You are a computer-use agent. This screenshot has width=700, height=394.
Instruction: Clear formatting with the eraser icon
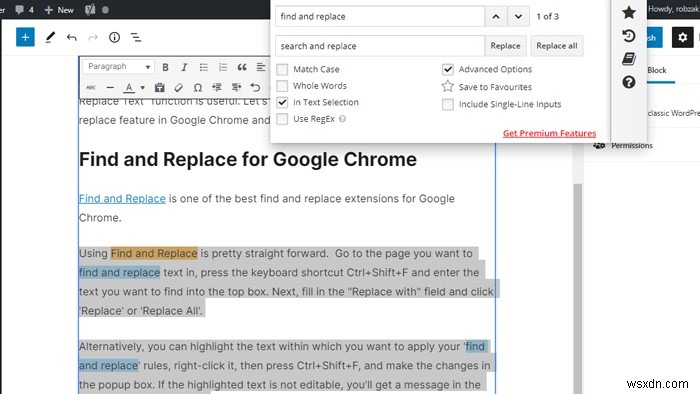point(179,87)
